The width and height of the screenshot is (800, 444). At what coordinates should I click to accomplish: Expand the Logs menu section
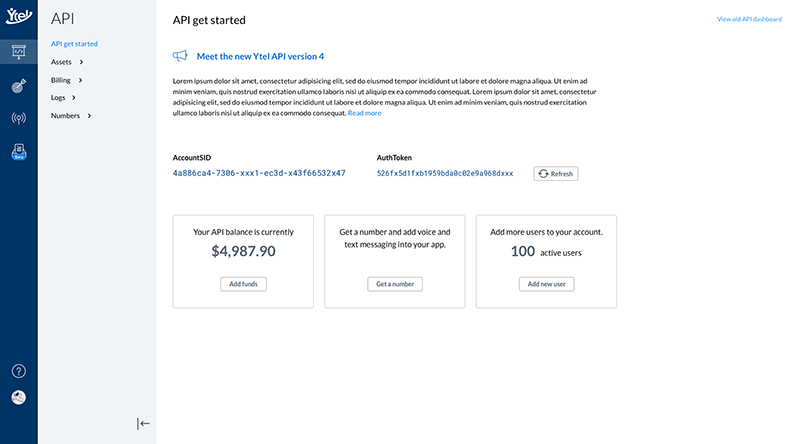point(63,98)
